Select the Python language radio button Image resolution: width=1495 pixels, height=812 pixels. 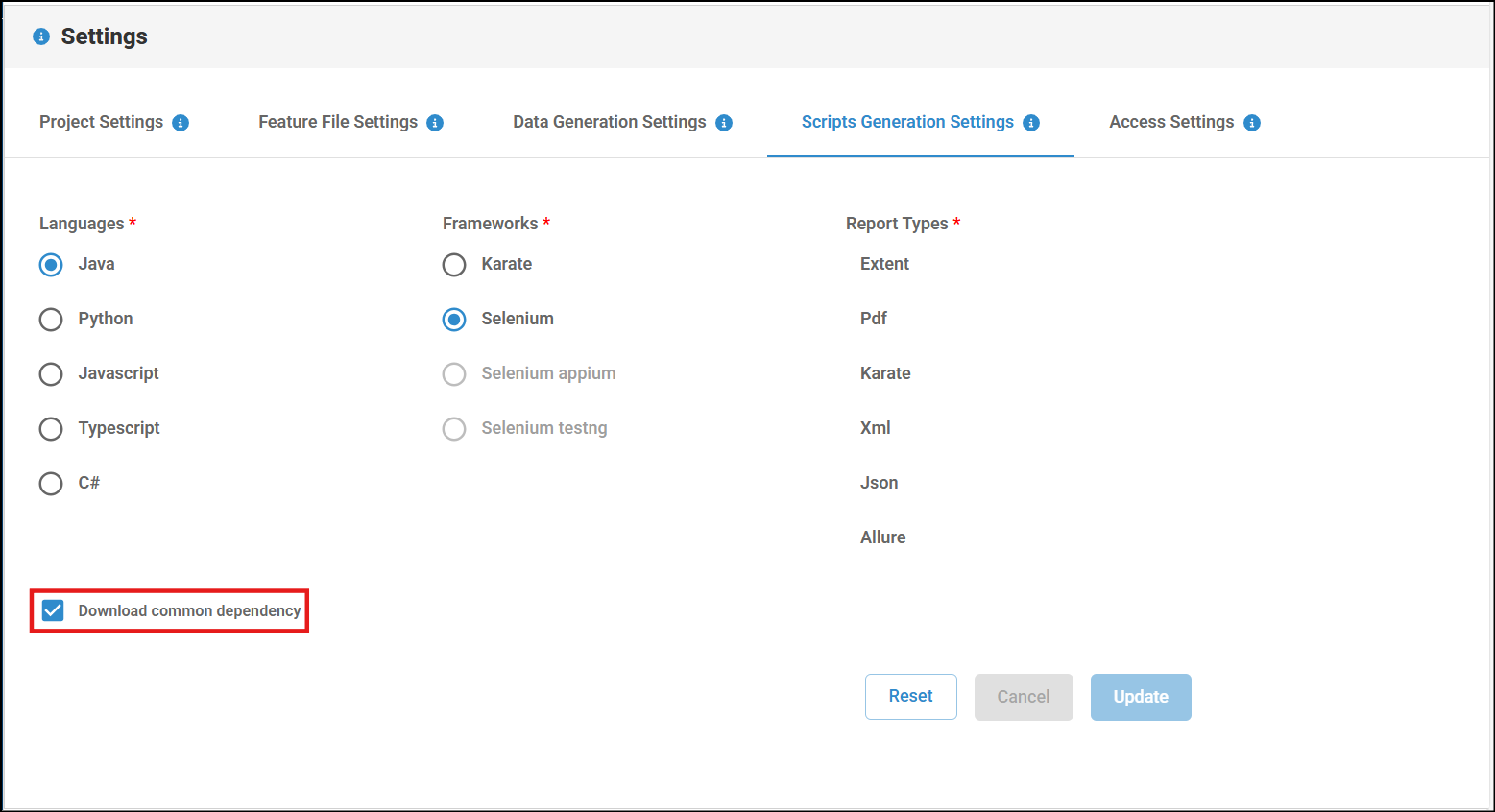point(51,320)
